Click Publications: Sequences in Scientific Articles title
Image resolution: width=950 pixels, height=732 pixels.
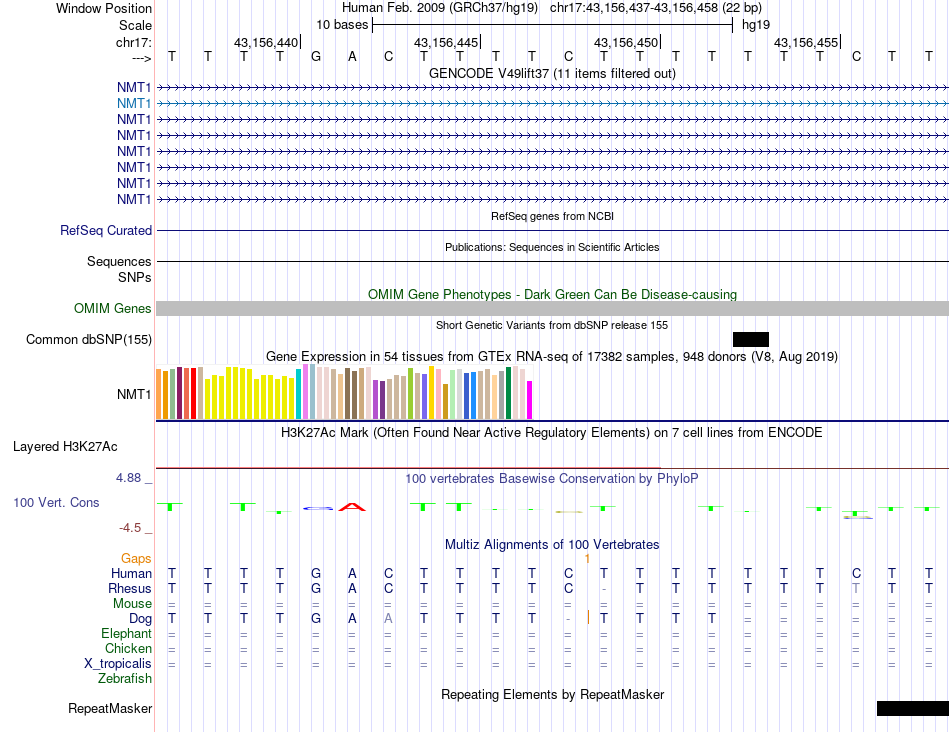552,247
